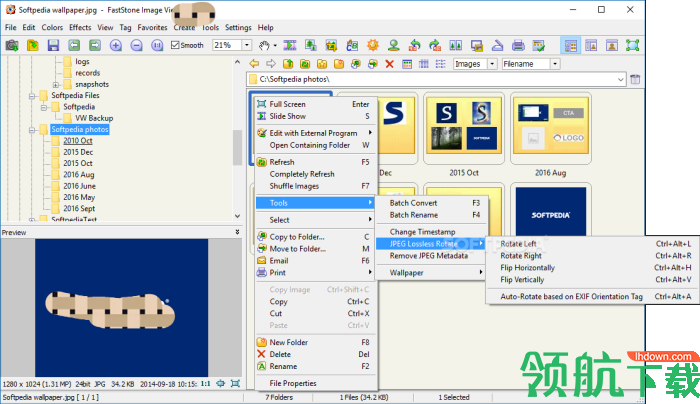Open the 21% zoom dropdown
Image resolution: width=700 pixels, height=404 pixels.
pos(246,45)
